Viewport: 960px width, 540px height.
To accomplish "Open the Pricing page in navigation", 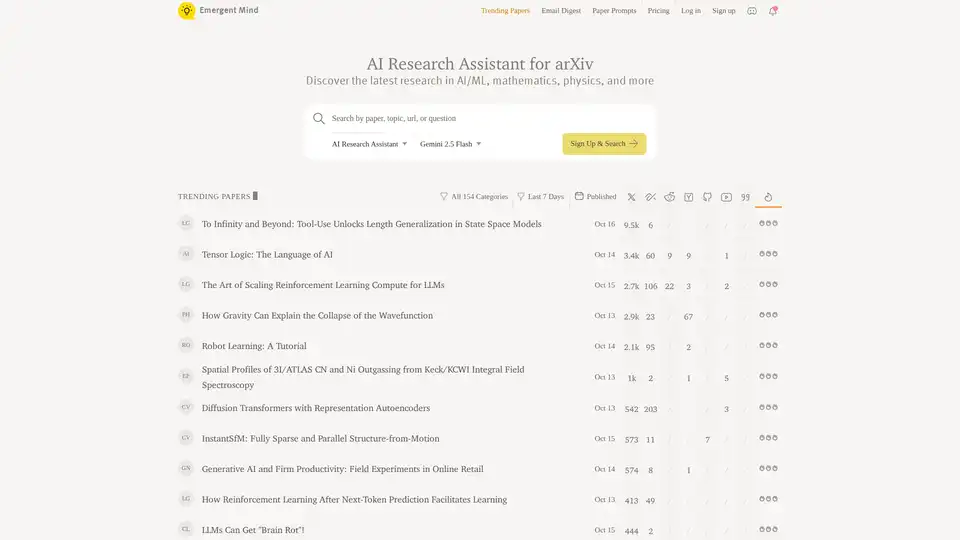I will click(658, 11).
